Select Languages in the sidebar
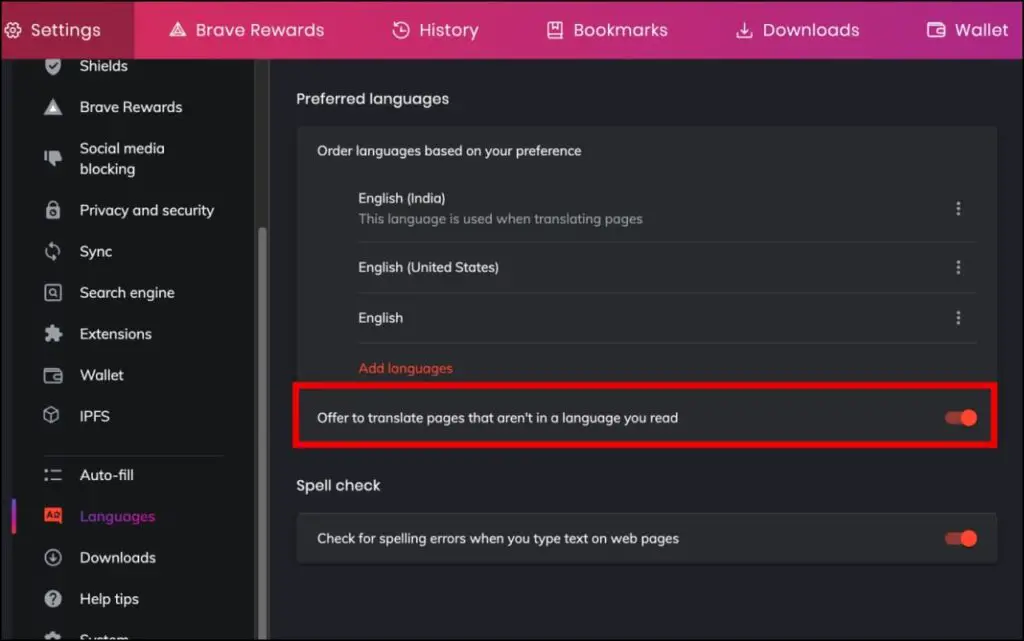 tap(118, 516)
